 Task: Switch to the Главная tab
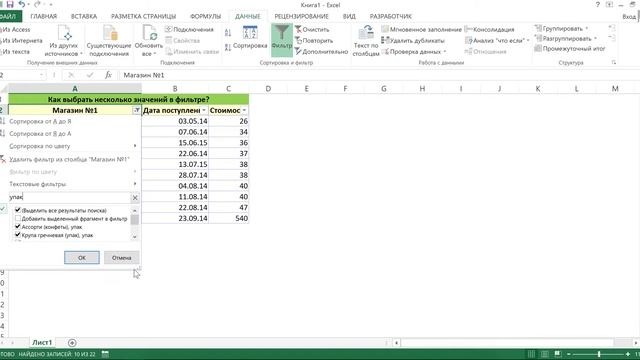[44, 16]
